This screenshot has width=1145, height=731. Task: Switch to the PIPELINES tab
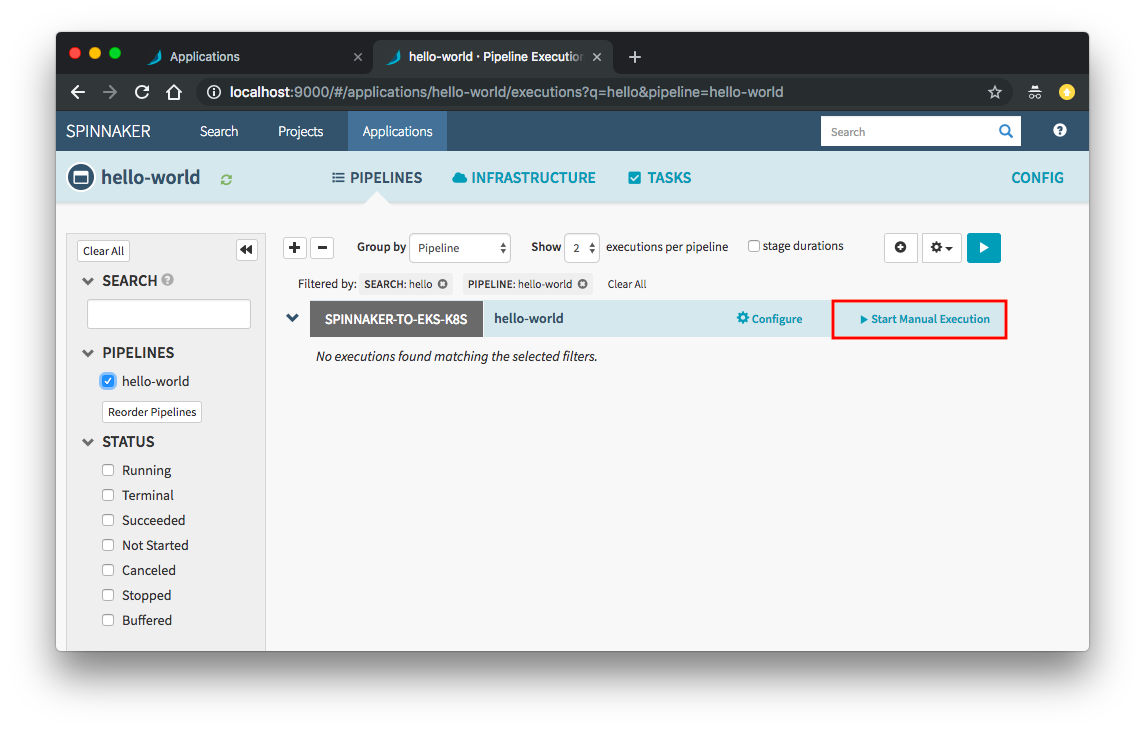[x=377, y=177]
